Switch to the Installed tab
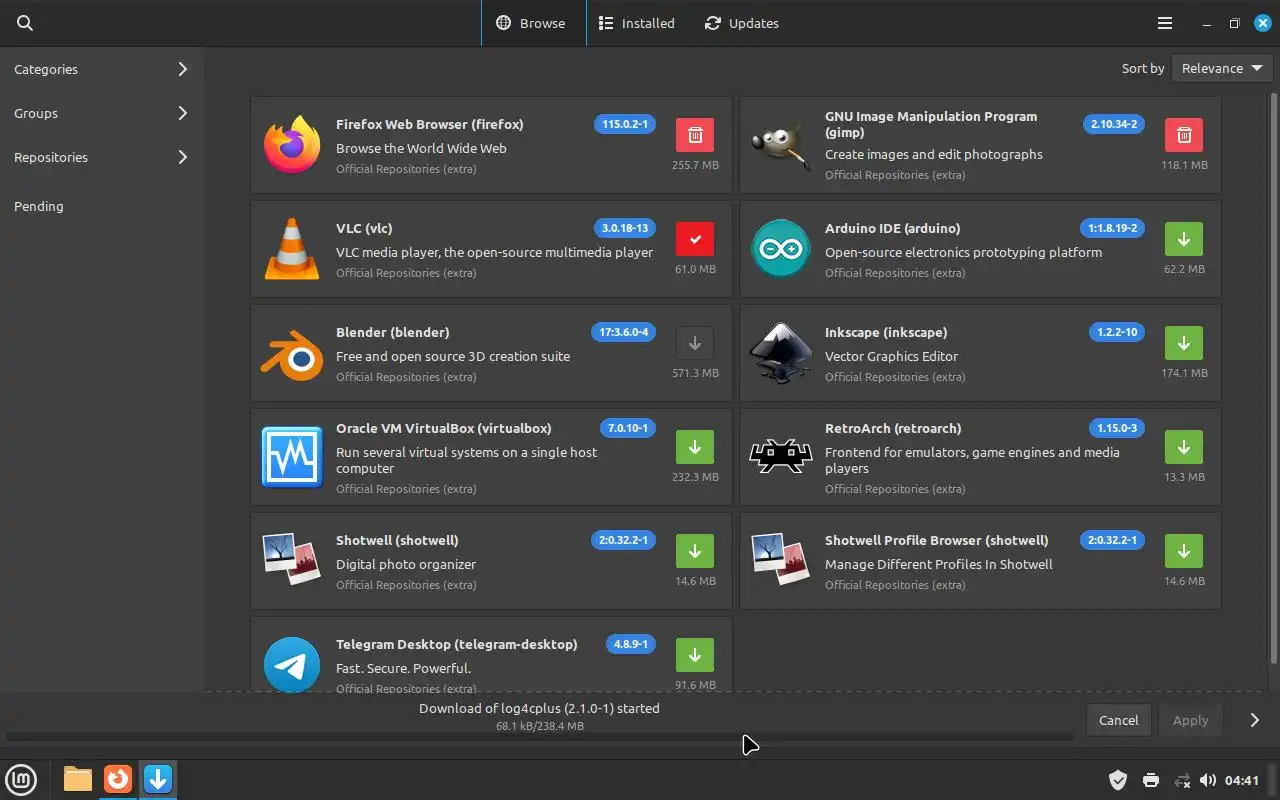The height and width of the screenshot is (800, 1280). tap(637, 23)
